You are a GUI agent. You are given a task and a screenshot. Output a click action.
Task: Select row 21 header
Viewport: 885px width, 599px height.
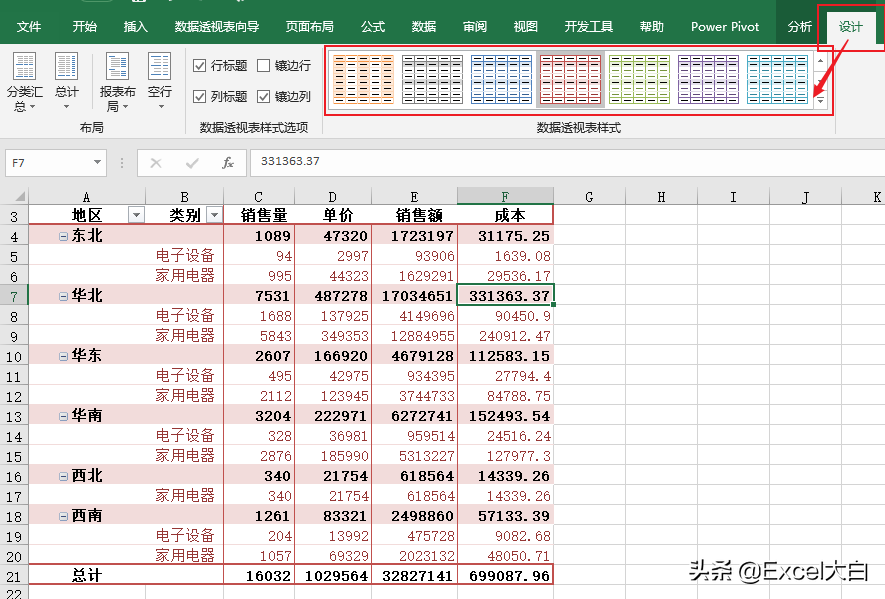click(x=14, y=576)
